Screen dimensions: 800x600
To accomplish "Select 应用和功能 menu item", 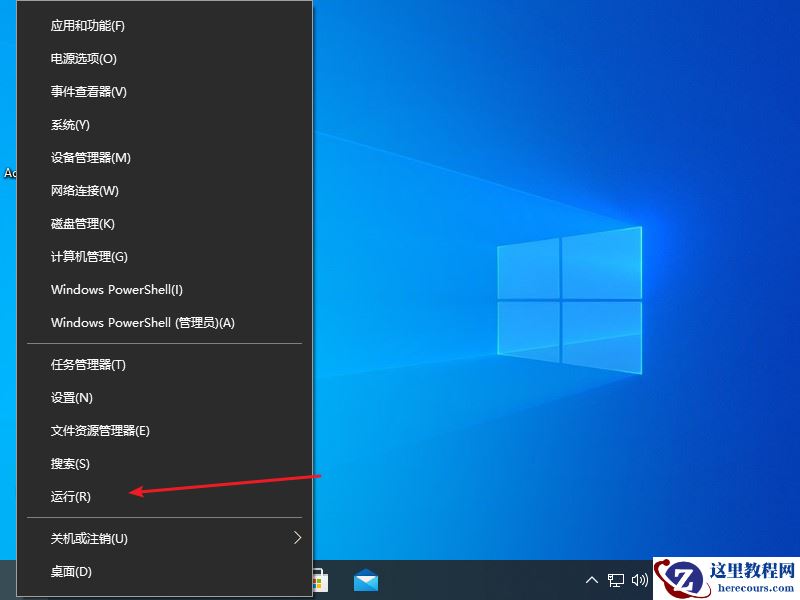I will click(x=88, y=25).
